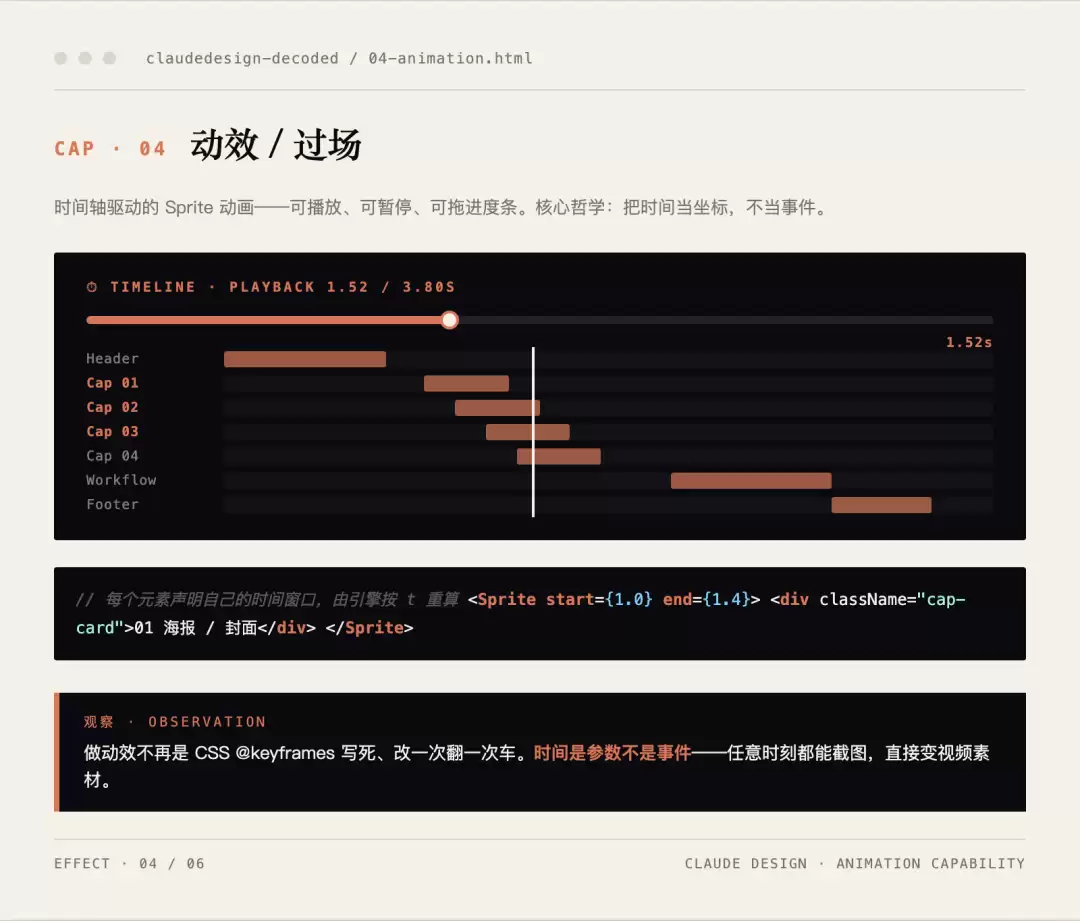
Task: Click the CAP · 04 label
Action: click(110, 149)
